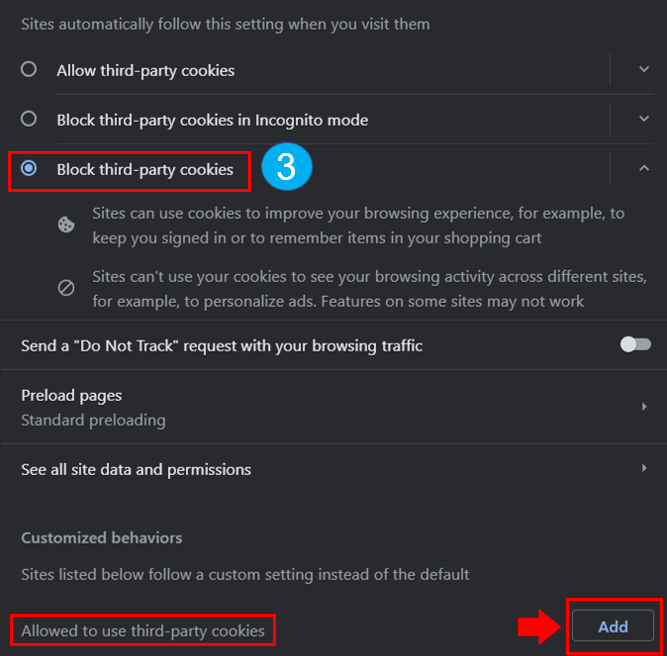Click the red arrow pointing to Add
Viewport: 667px width, 656px height.
coord(539,627)
